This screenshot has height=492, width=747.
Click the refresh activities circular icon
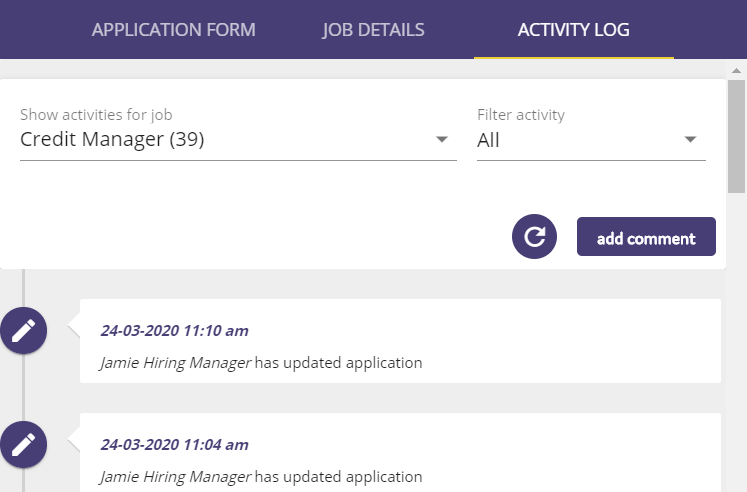pos(534,236)
